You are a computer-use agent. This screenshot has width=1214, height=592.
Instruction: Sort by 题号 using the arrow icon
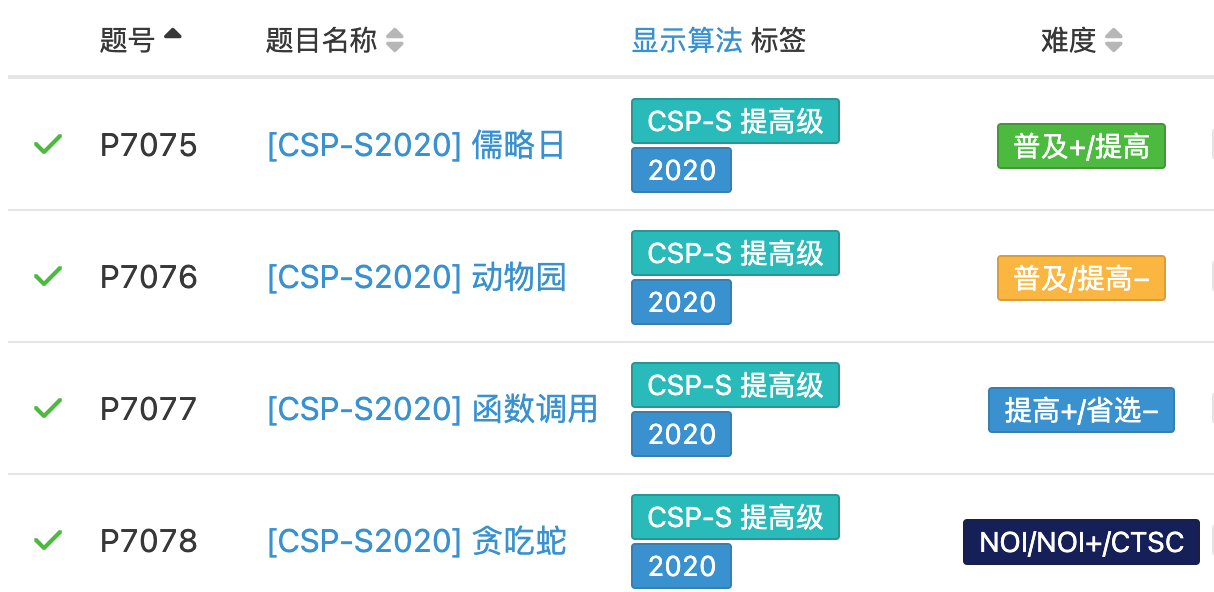[173, 35]
